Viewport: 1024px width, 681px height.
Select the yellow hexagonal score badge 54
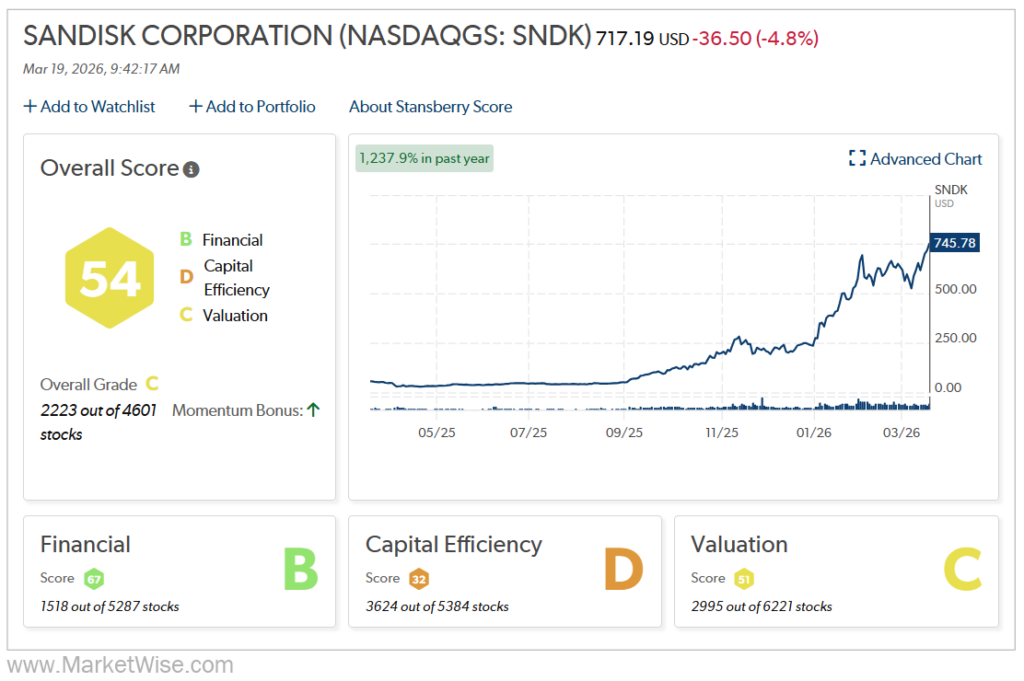(109, 278)
